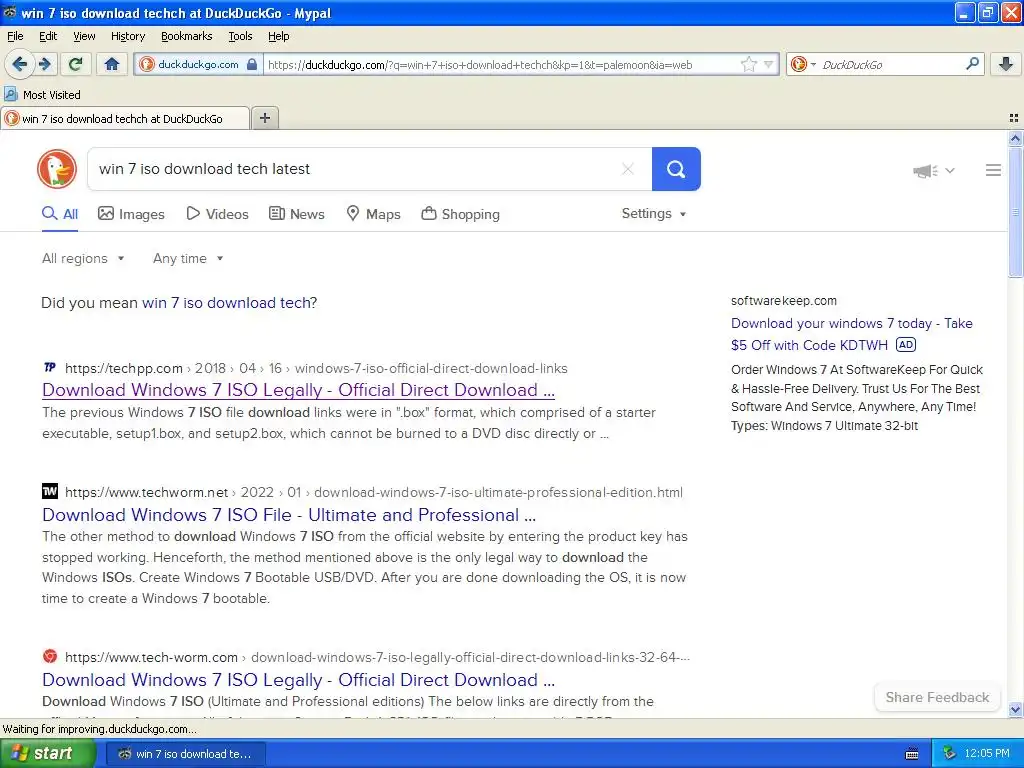The width and height of the screenshot is (1024, 768).
Task: Open the View menu
Action: tap(84, 36)
